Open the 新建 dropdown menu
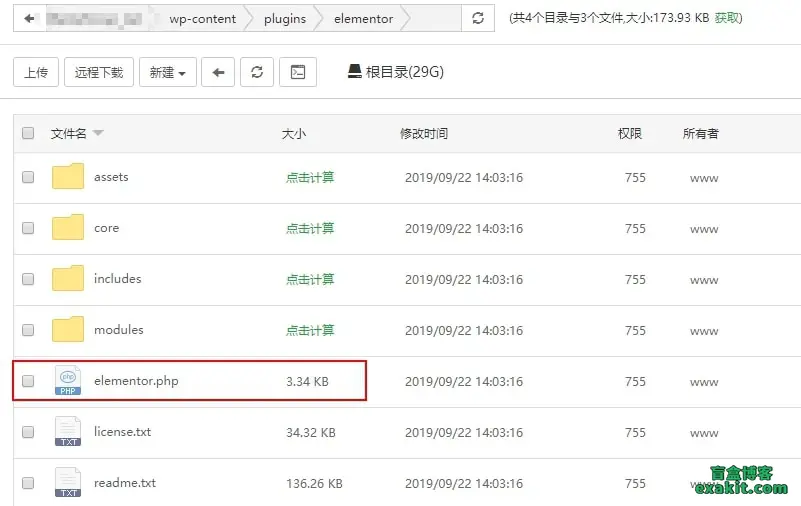This screenshot has height=506, width=801. point(167,72)
